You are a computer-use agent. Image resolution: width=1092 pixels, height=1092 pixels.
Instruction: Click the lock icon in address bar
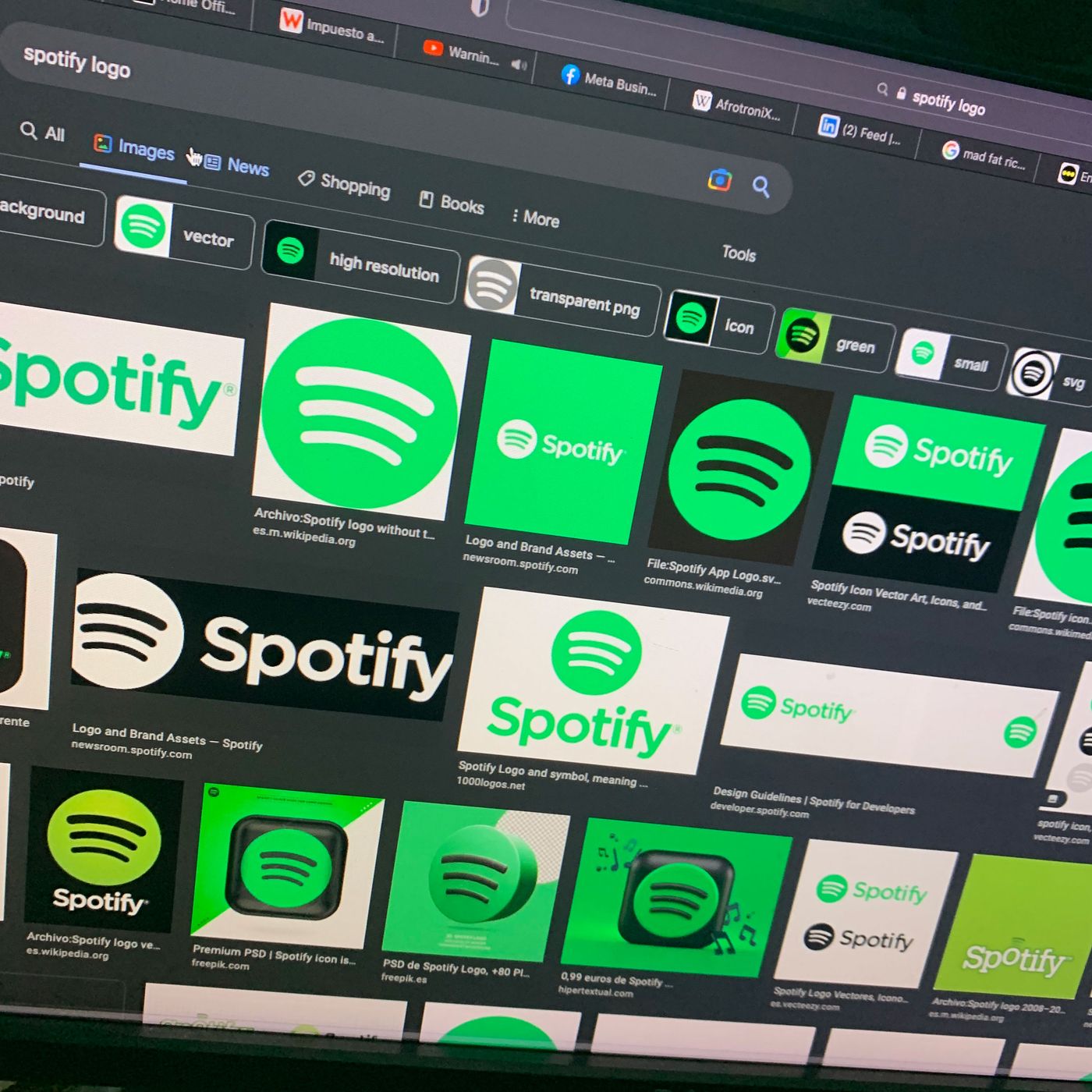coord(901,94)
